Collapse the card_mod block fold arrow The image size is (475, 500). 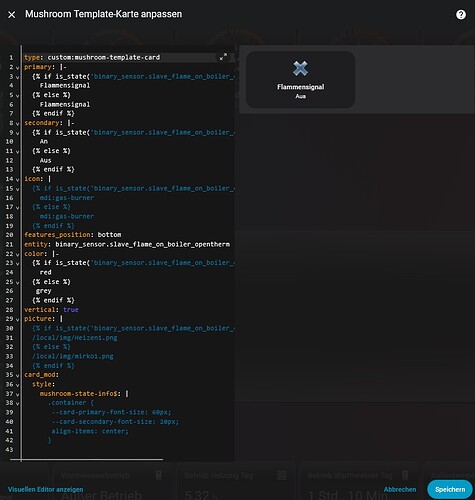pyautogui.click(x=18, y=375)
